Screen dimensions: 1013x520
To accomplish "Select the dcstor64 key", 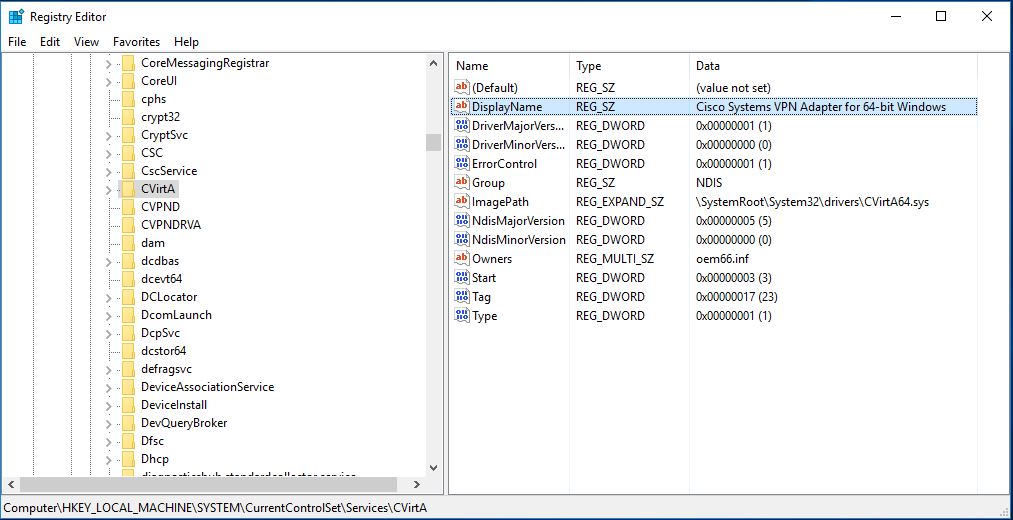I will pos(163,351).
